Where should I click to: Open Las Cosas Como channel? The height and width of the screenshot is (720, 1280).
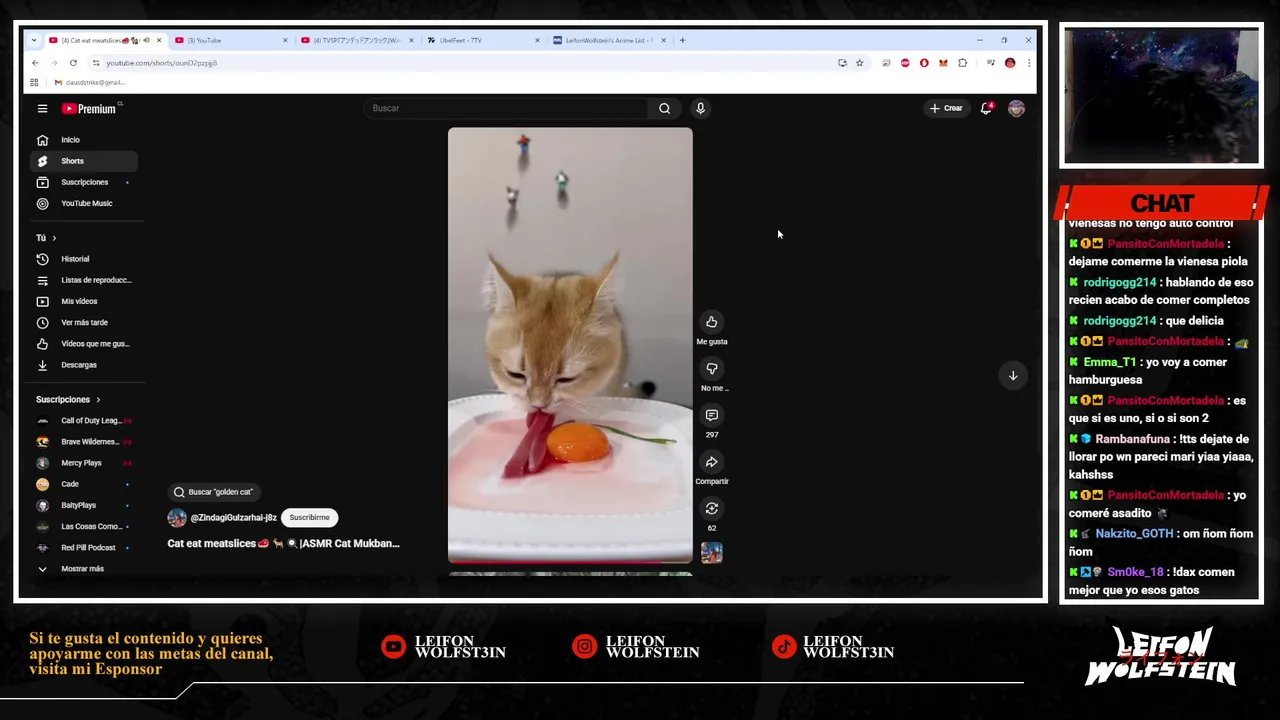pos(83,526)
